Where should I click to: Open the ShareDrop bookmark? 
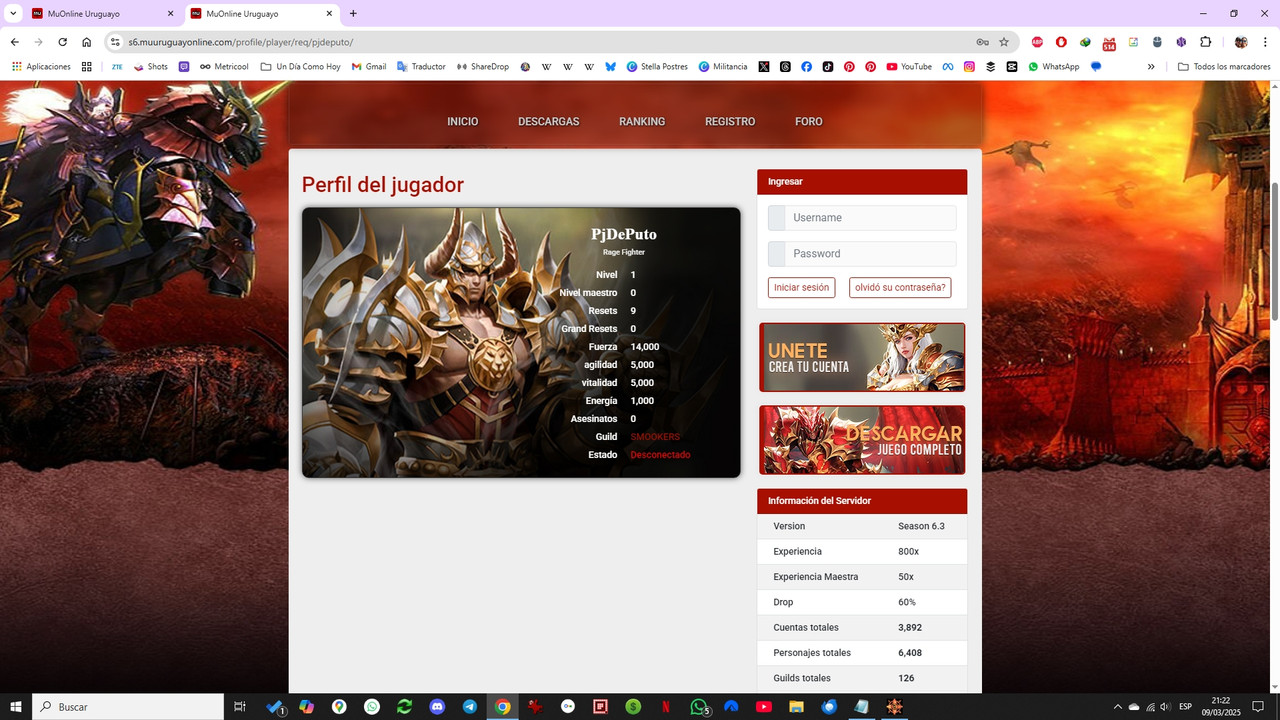pos(482,67)
